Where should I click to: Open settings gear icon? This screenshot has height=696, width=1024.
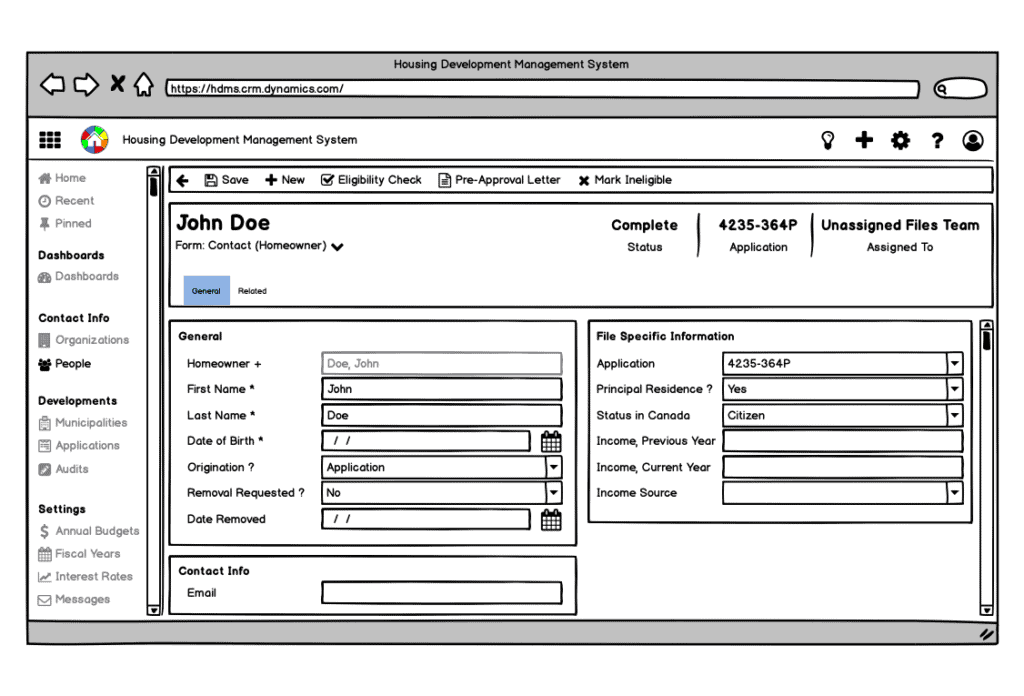[x=900, y=140]
